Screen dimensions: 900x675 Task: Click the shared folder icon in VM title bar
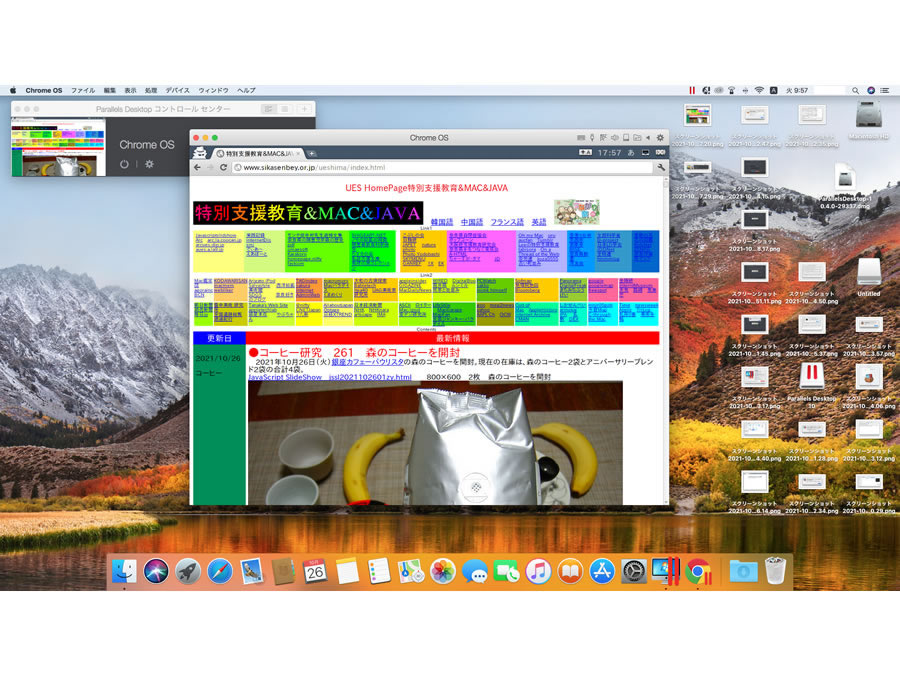pos(637,138)
